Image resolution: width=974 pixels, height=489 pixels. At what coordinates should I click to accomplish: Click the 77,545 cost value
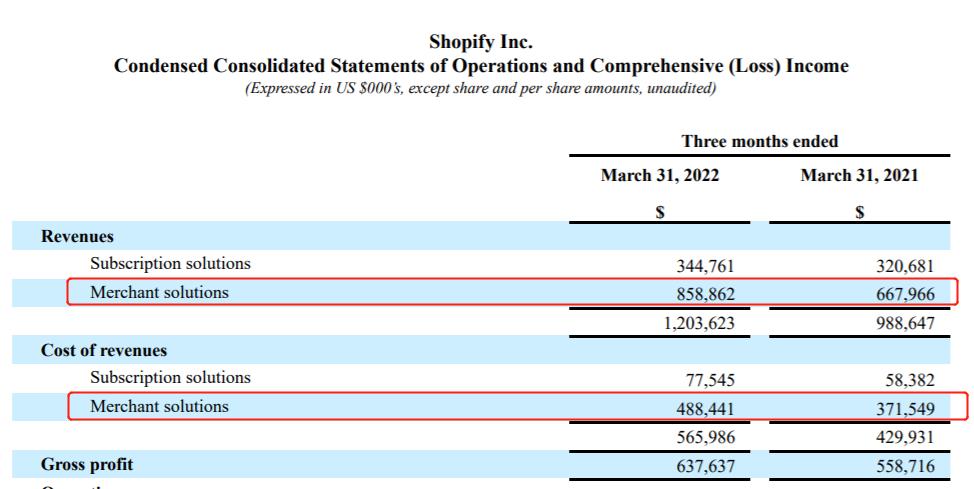[710, 380]
